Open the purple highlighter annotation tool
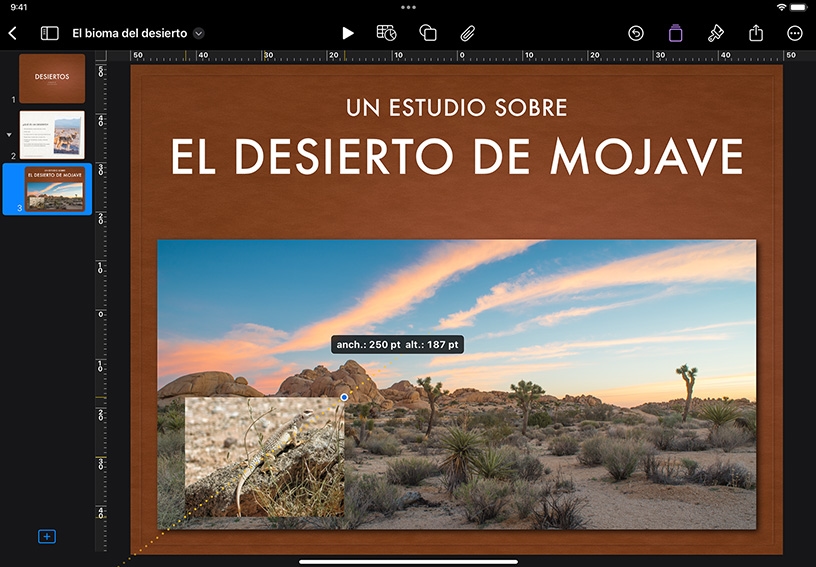816x567 pixels. (x=675, y=33)
